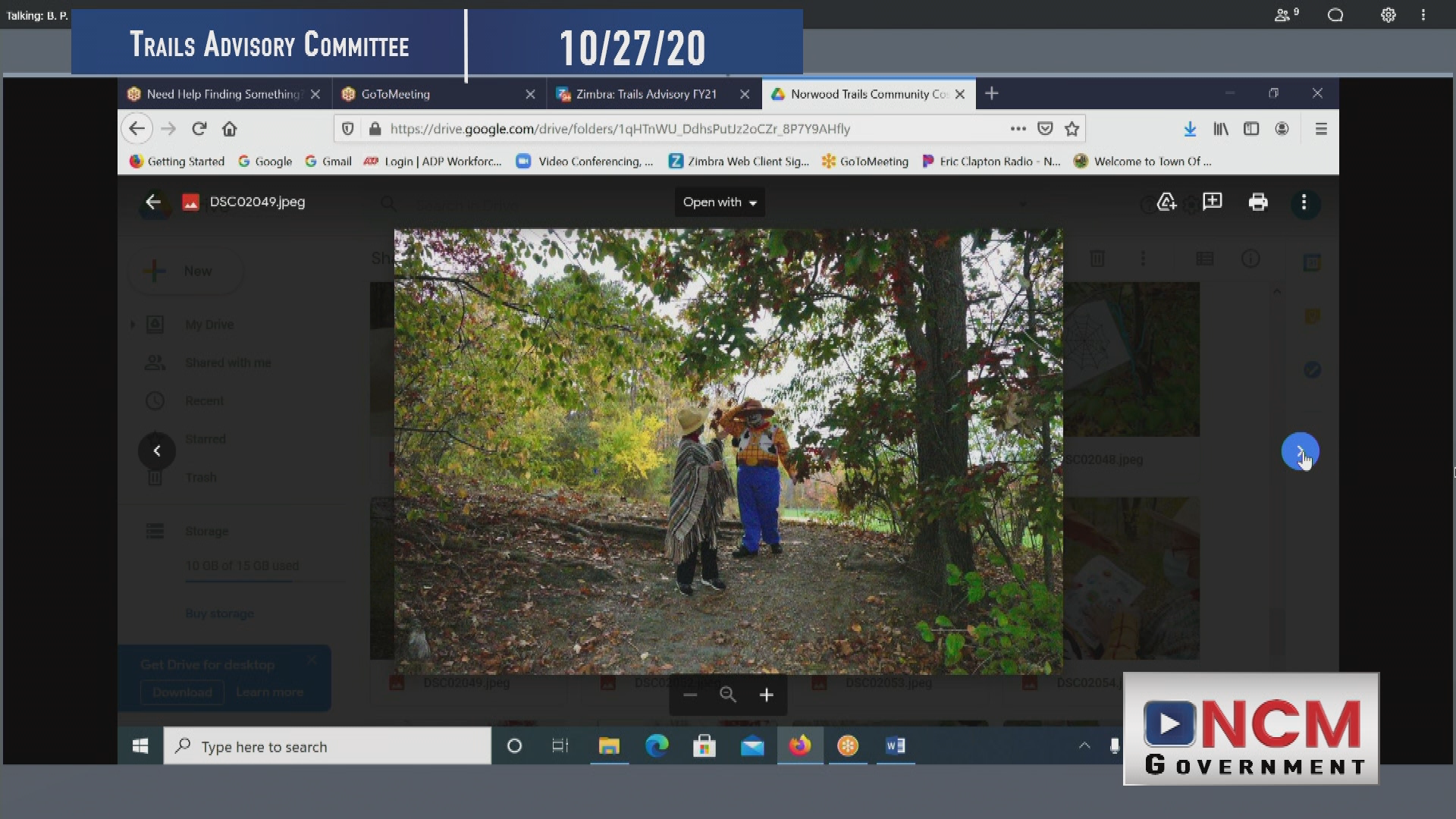This screenshot has width=1456, height=819.
Task: Open the three-dot more actions menu in preview
Action: (1304, 202)
